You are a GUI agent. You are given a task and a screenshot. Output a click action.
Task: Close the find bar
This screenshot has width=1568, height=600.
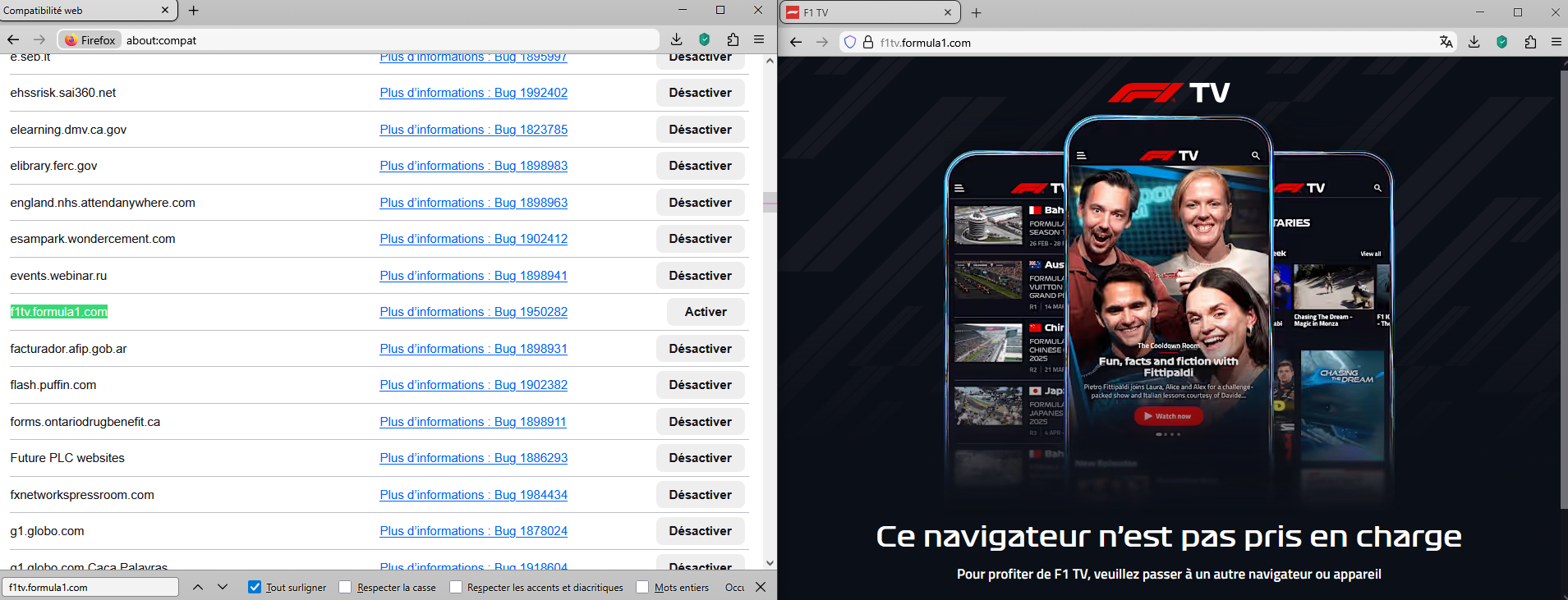pos(761,587)
